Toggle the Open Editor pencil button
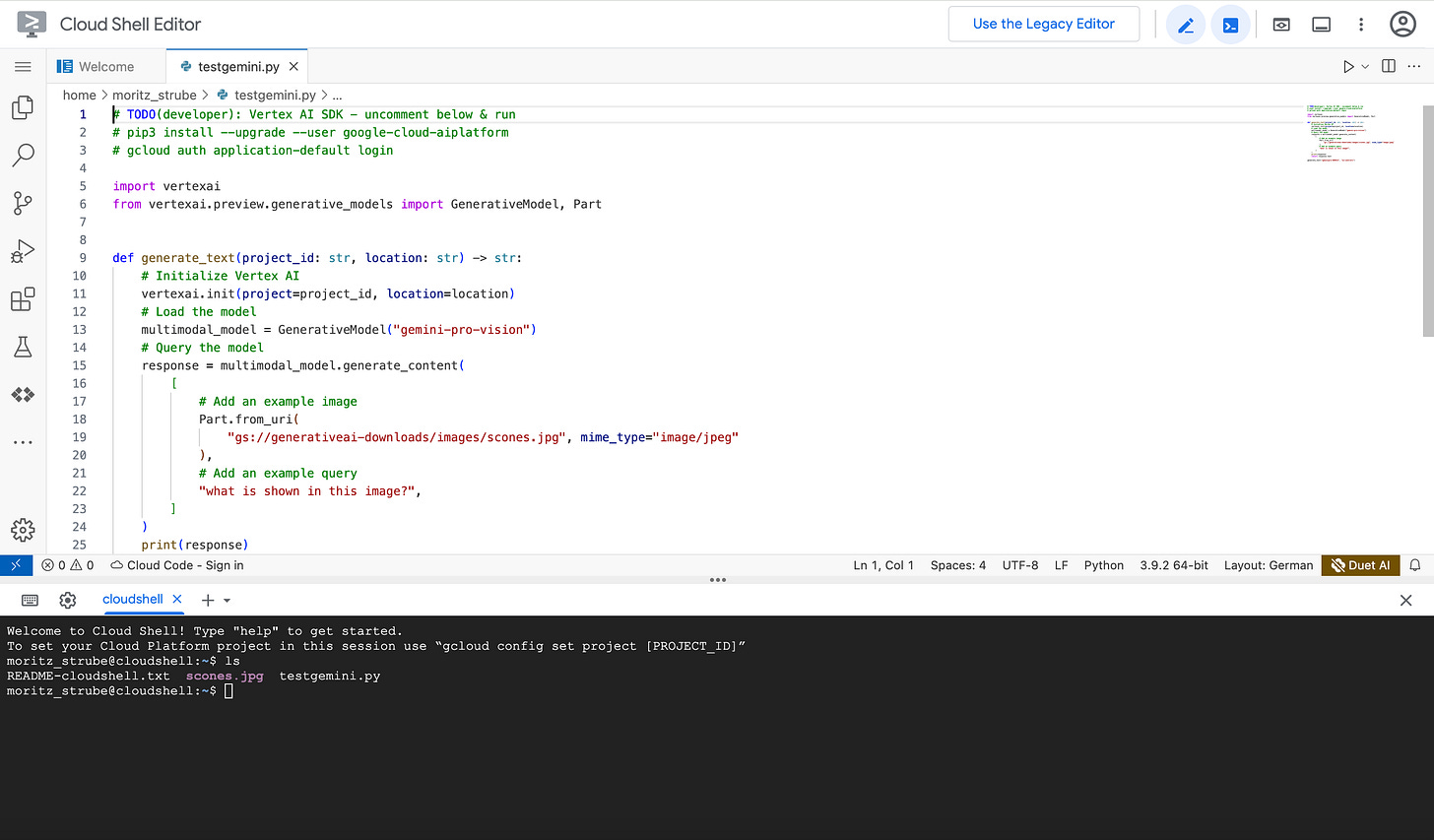Viewport: 1434px width, 840px height. pyautogui.click(x=1186, y=25)
